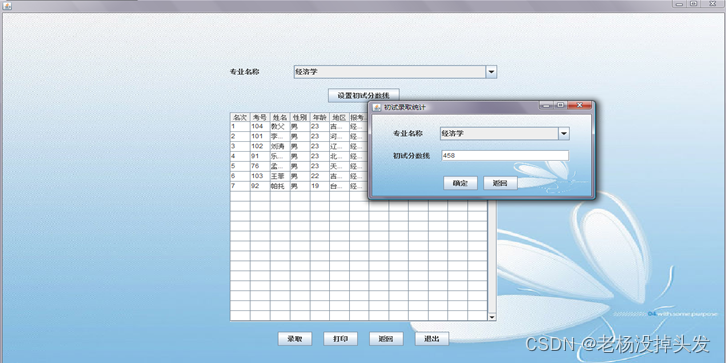Open the 专业名称 dropdown in the main window

tap(491, 72)
